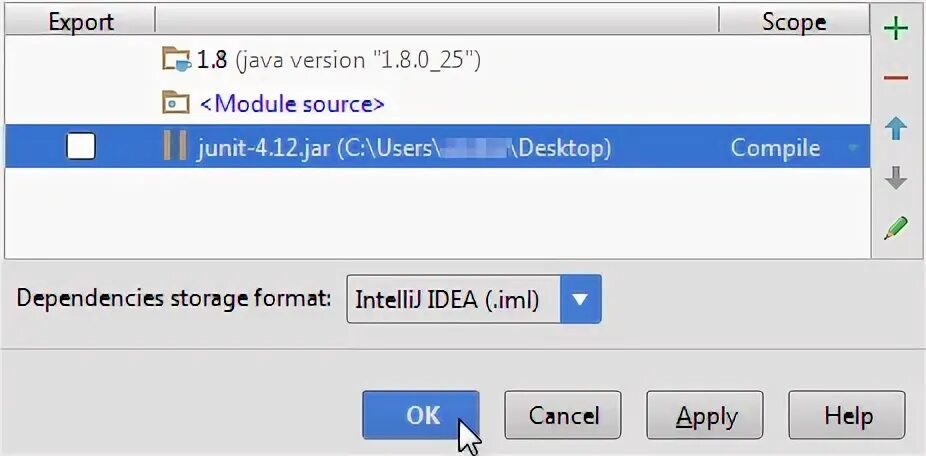Select the Module source entry
This screenshot has height=456, width=926.
click(x=437, y=103)
